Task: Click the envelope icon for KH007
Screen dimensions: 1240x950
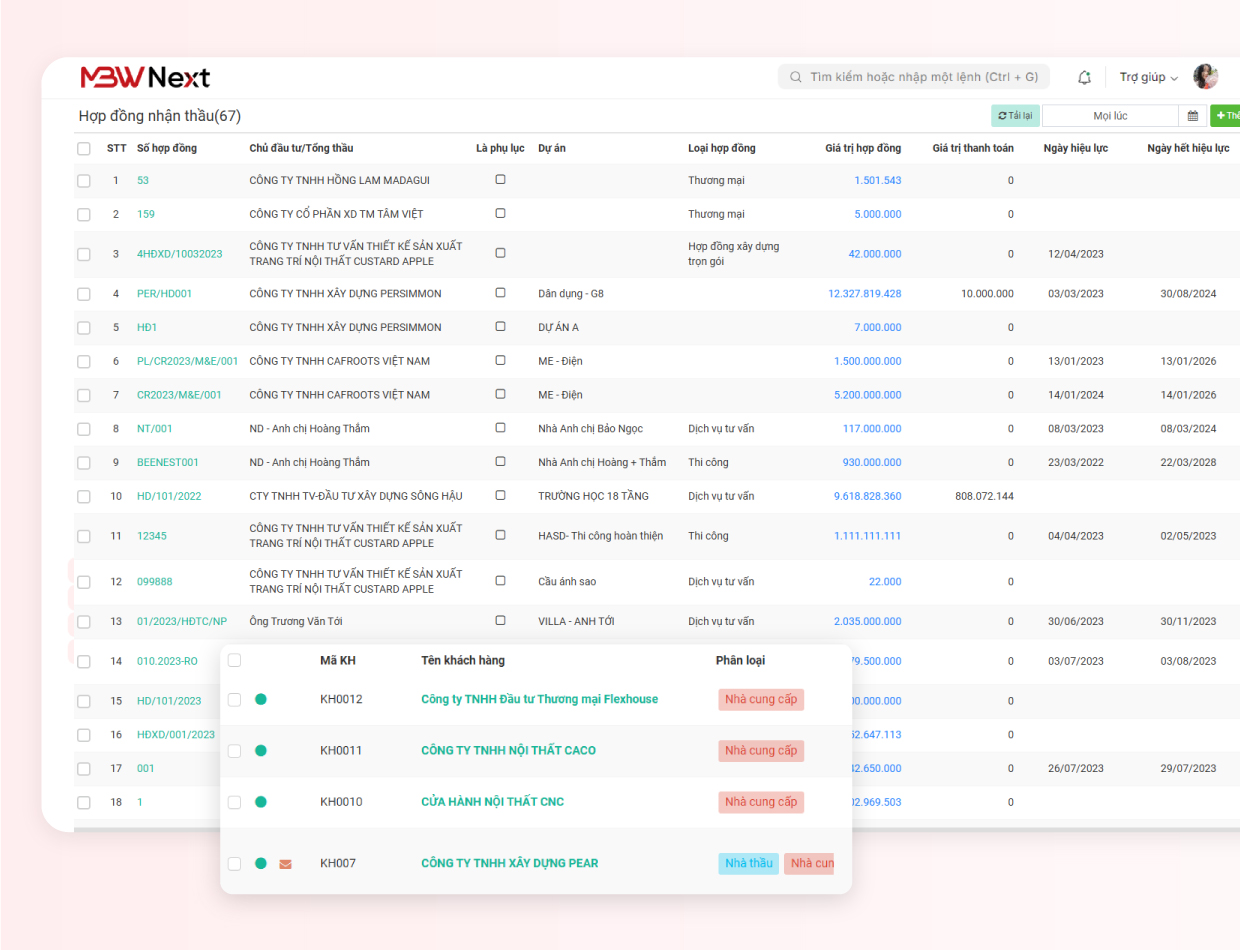Action: 285,864
